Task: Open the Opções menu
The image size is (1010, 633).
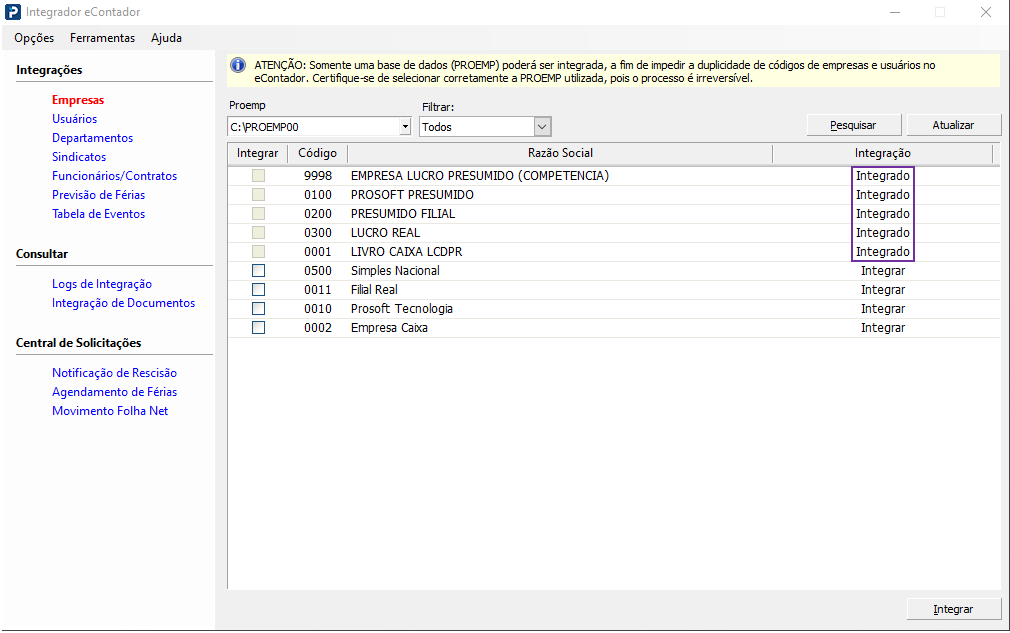Action: [34, 38]
